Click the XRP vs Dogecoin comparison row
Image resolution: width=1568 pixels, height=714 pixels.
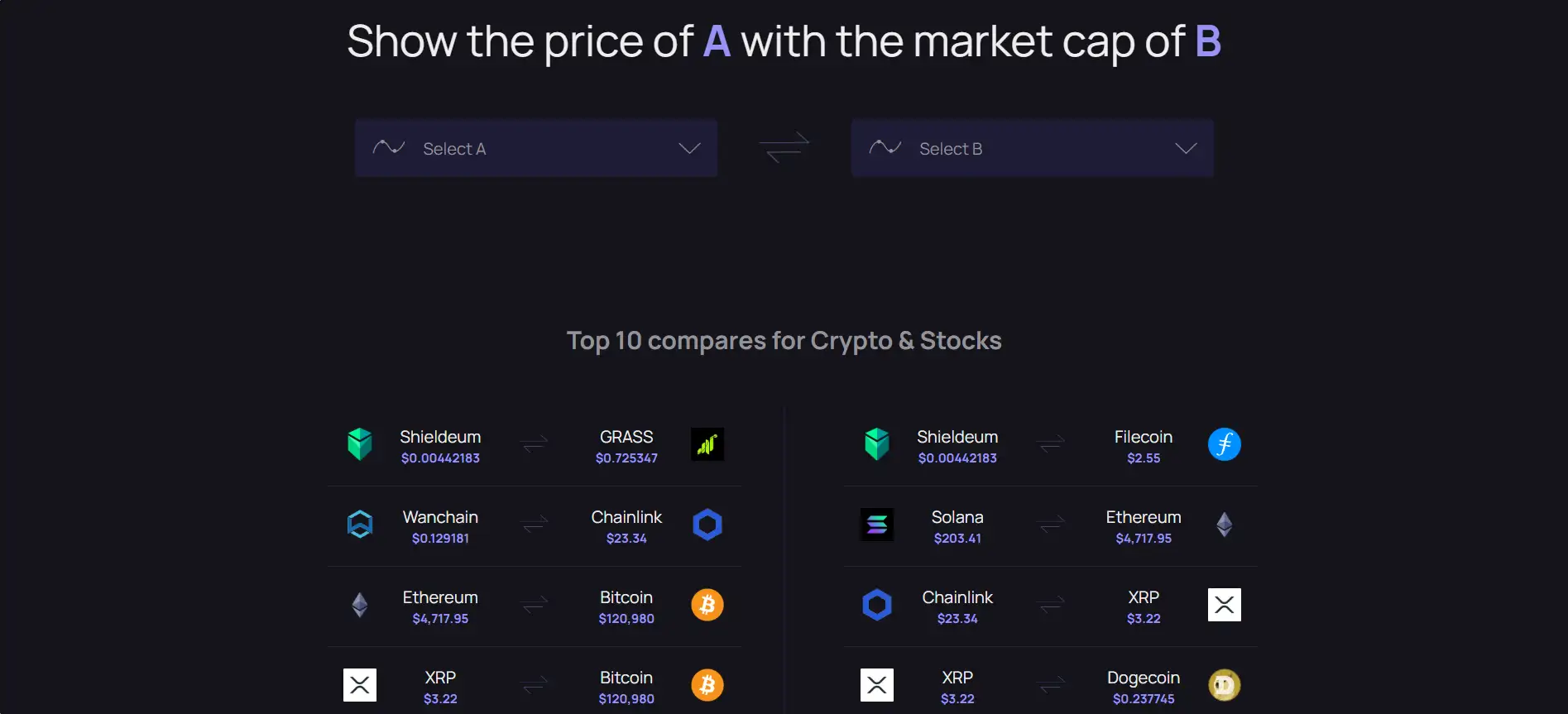tap(1051, 686)
